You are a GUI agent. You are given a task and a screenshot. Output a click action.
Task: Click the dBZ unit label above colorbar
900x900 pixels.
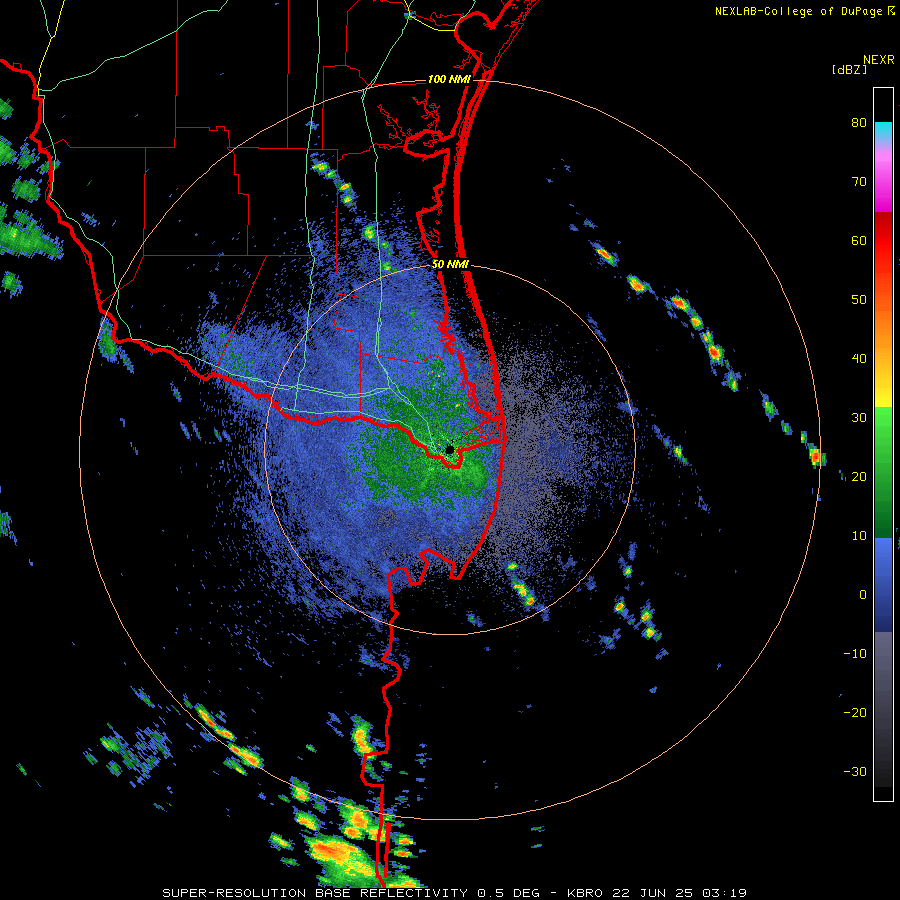[x=849, y=69]
